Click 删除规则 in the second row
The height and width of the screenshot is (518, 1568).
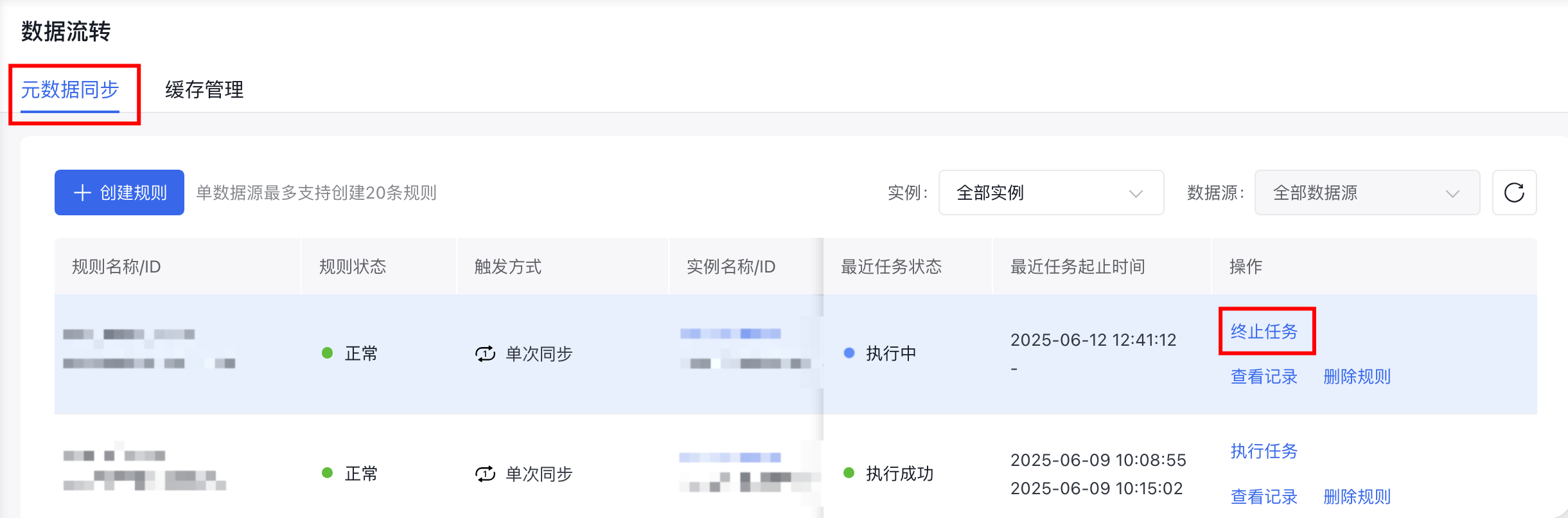tap(1357, 497)
